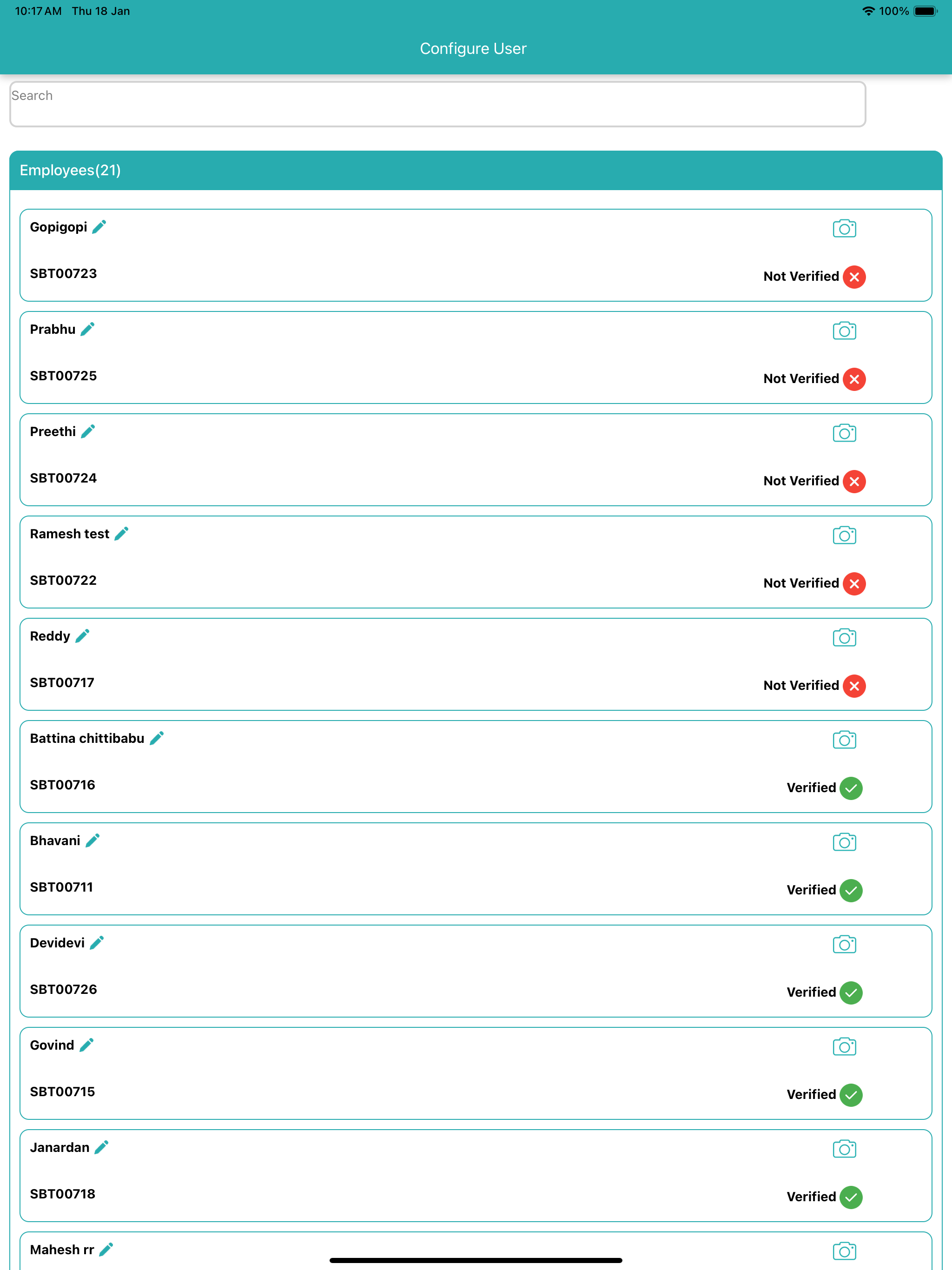Tap the name Ramesh test
The width and height of the screenshot is (952, 1270).
[x=69, y=534]
